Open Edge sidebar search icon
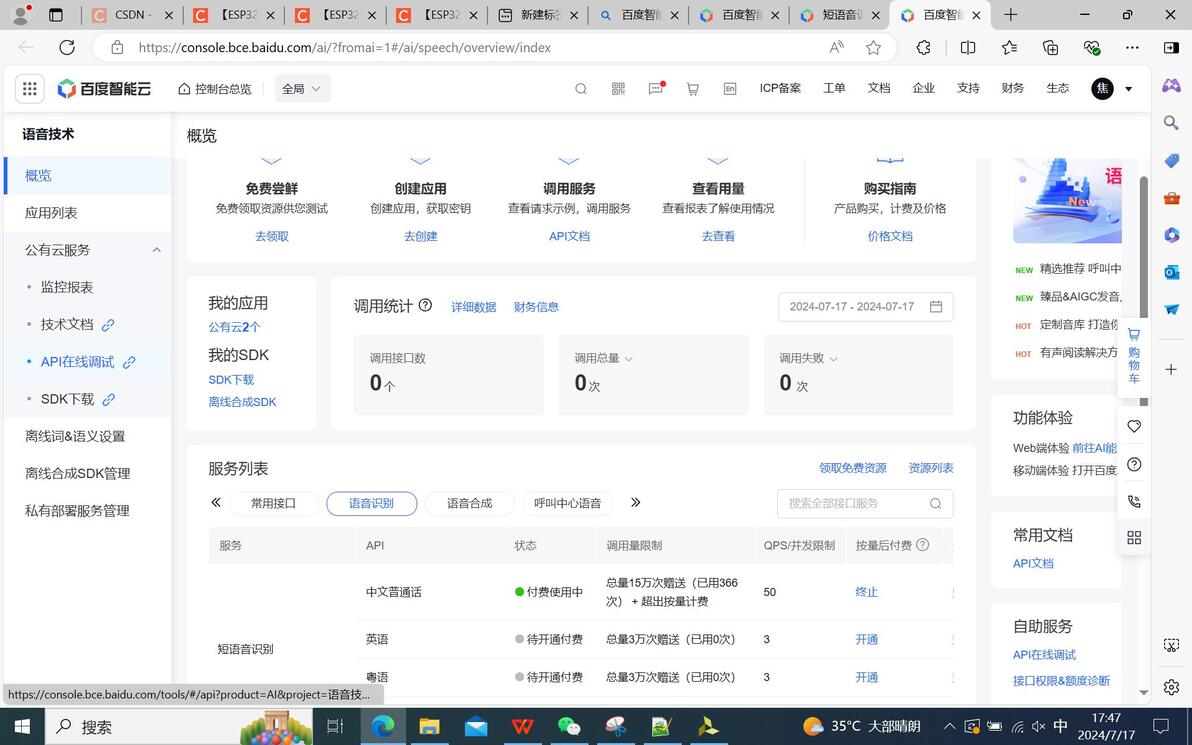This screenshot has height=745, width=1192. (x=1171, y=122)
